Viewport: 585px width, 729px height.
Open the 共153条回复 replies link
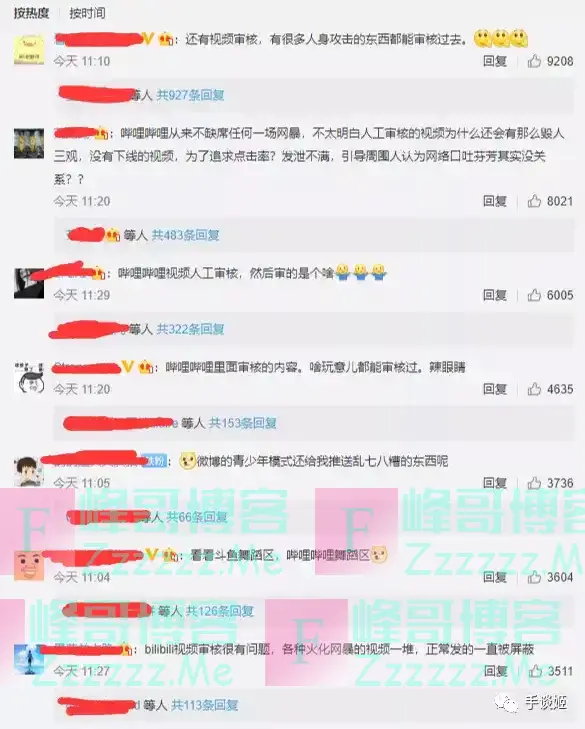coord(242,423)
